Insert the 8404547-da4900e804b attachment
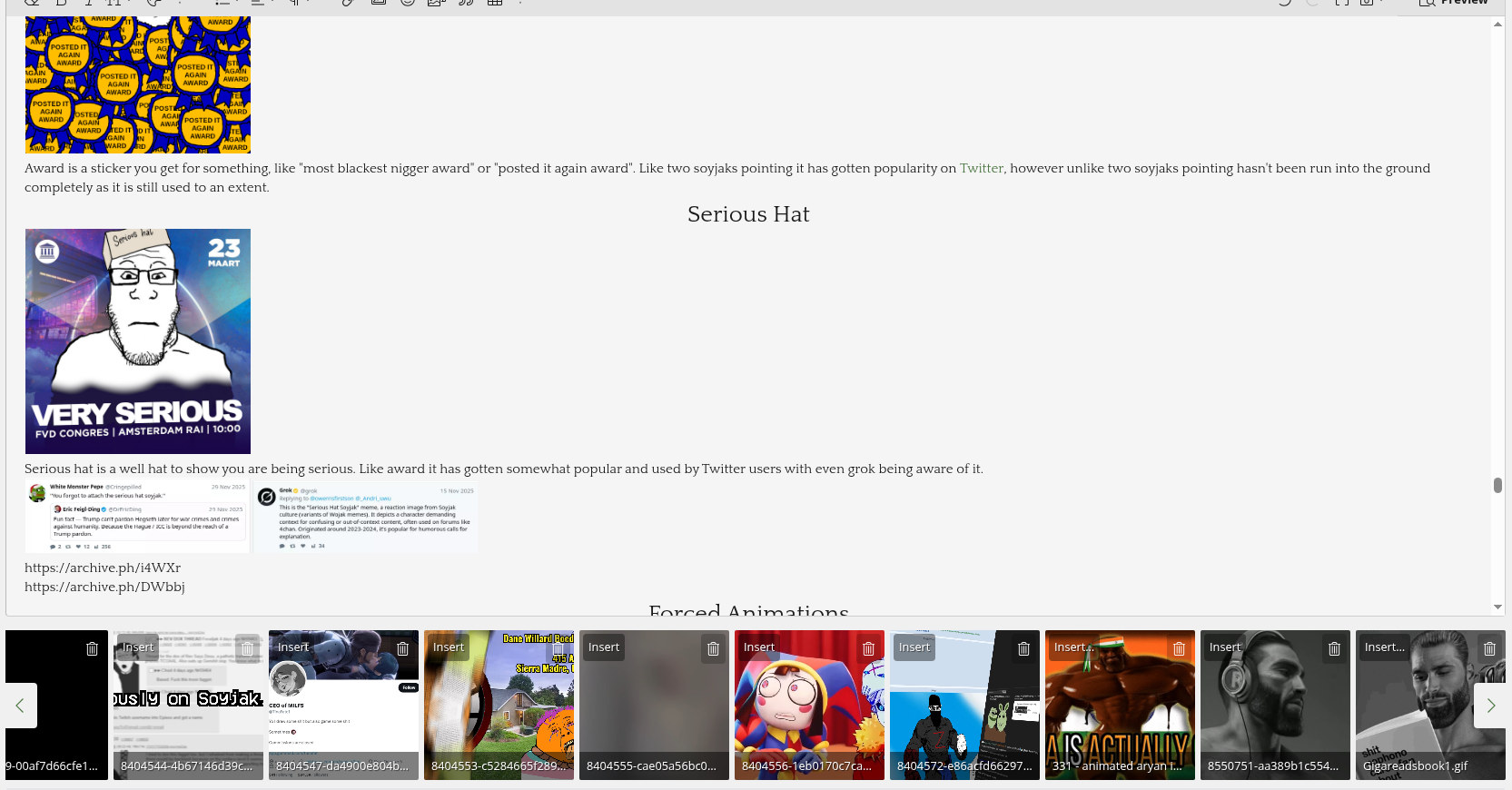This screenshot has width=1512, height=790. (x=293, y=647)
